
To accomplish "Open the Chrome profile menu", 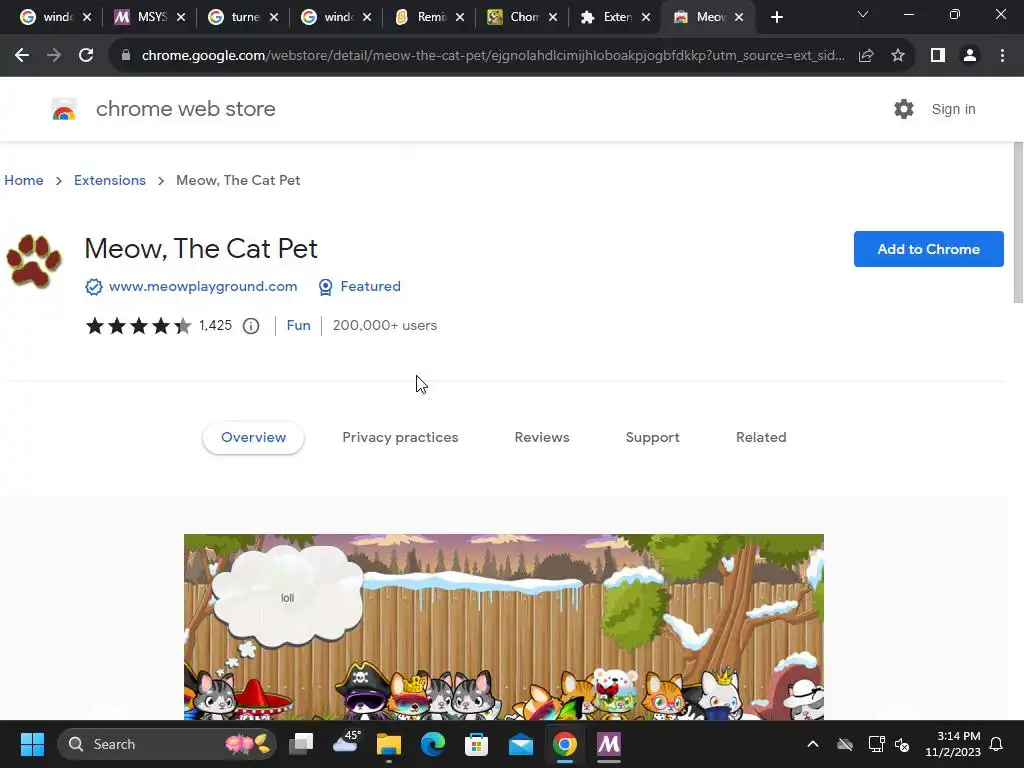I will tap(970, 56).
